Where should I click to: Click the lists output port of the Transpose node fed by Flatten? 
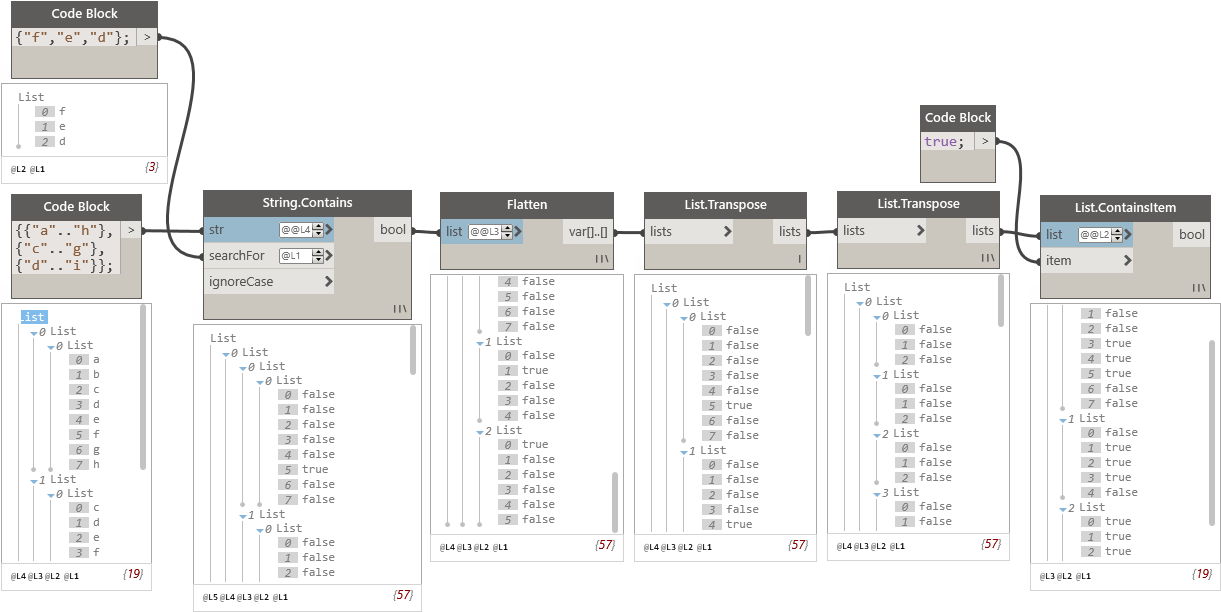coord(789,231)
